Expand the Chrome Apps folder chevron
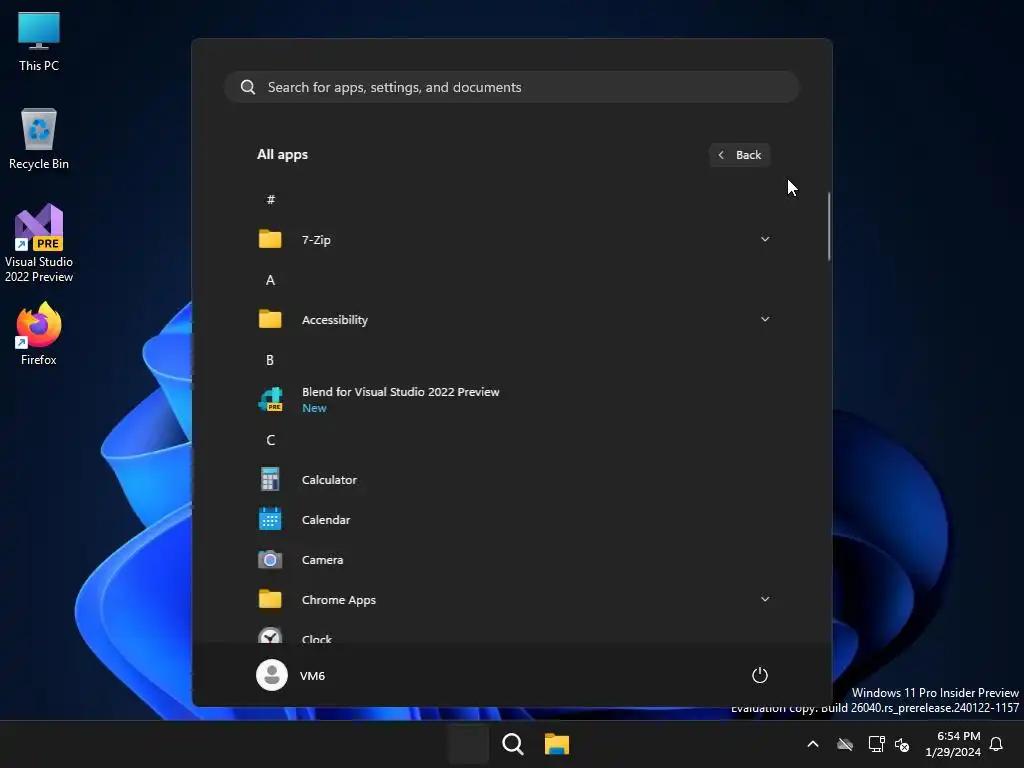The image size is (1024, 768). point(765,599)
